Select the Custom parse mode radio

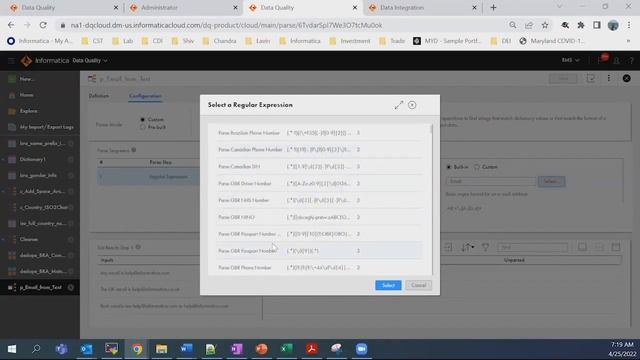(x=142, y=120)
